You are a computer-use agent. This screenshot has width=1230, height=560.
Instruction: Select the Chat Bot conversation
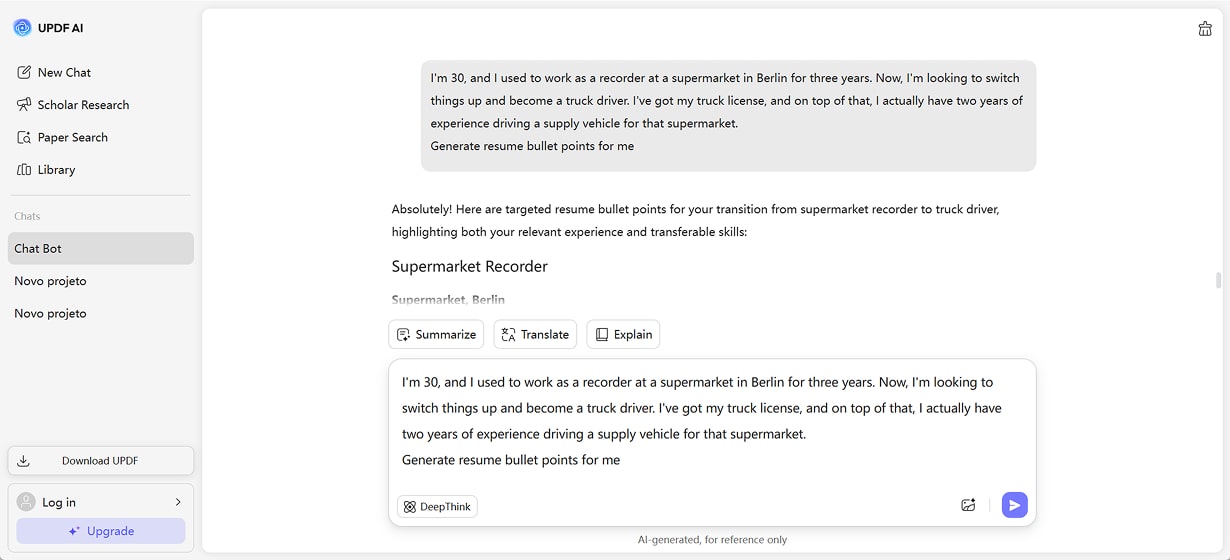click(x=100, y=249)
